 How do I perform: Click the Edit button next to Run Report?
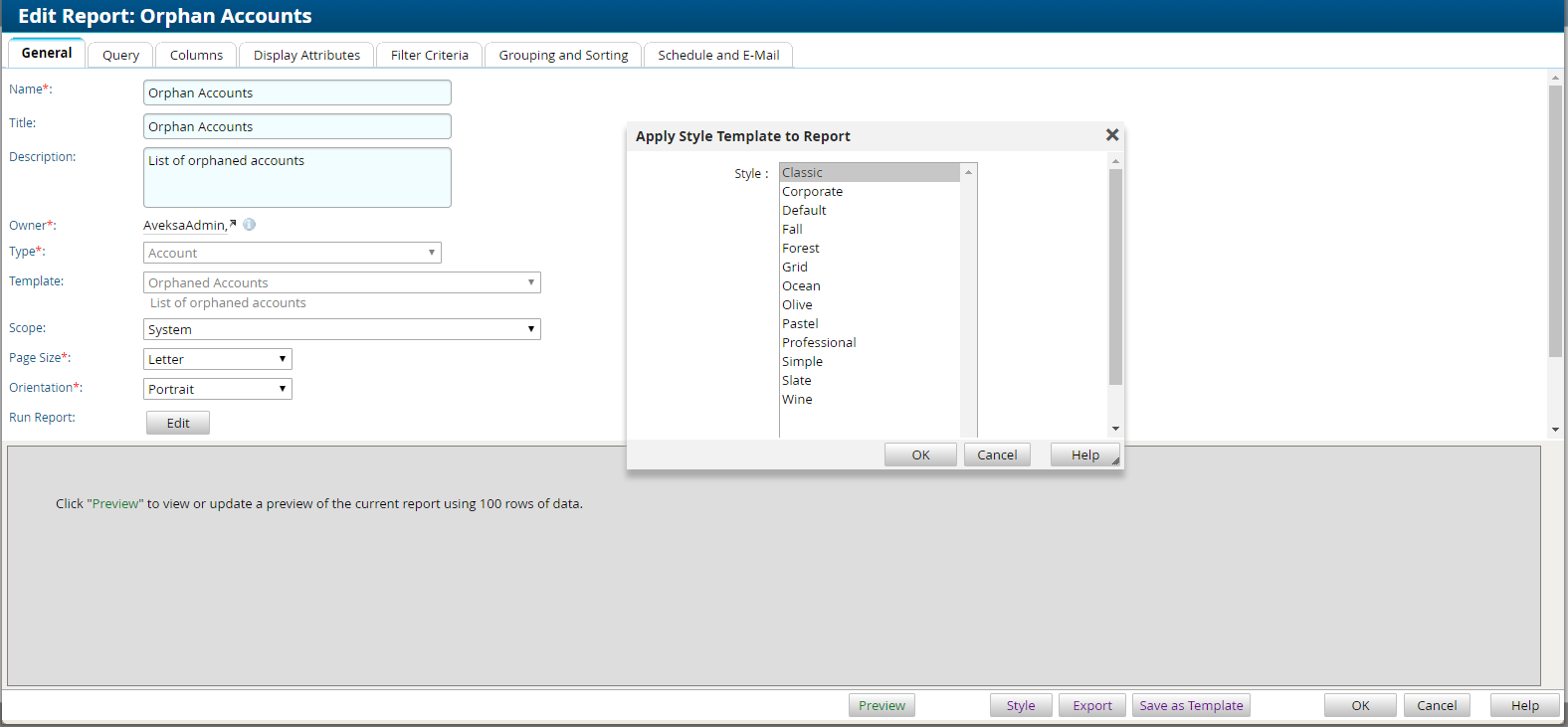coord(178,423)
